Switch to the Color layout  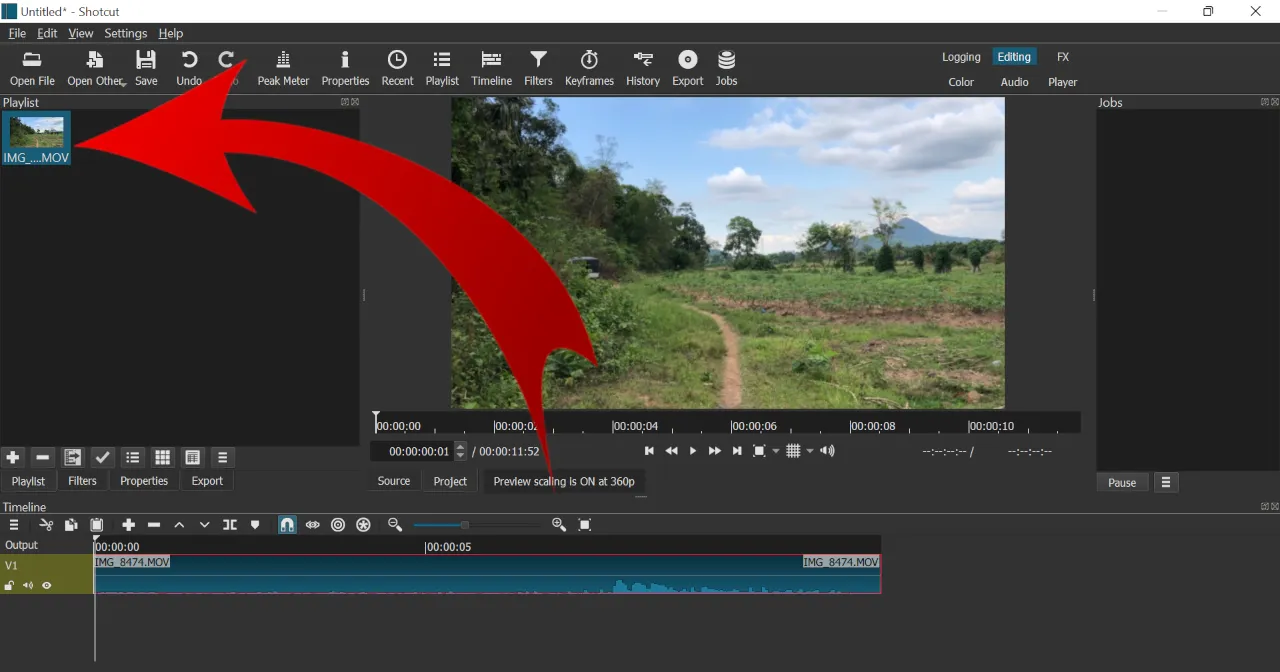[961, 82]
